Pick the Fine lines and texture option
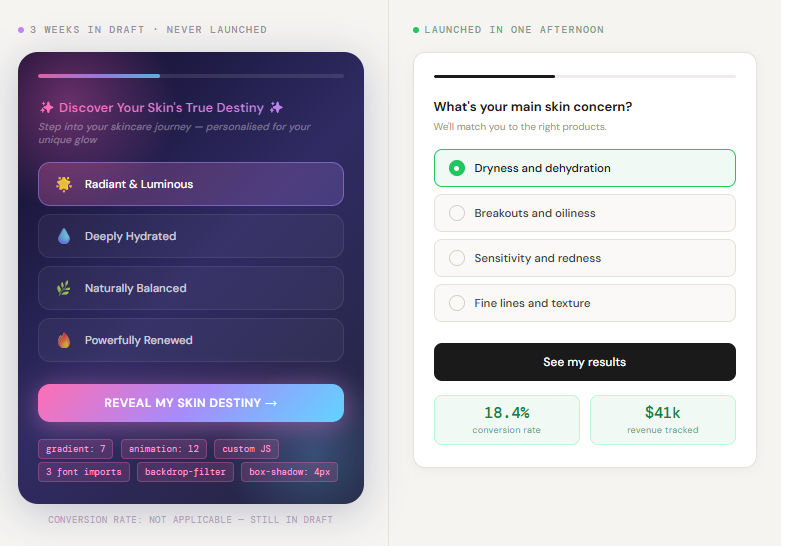Screen dimensions: 785x546 (457, 303)
